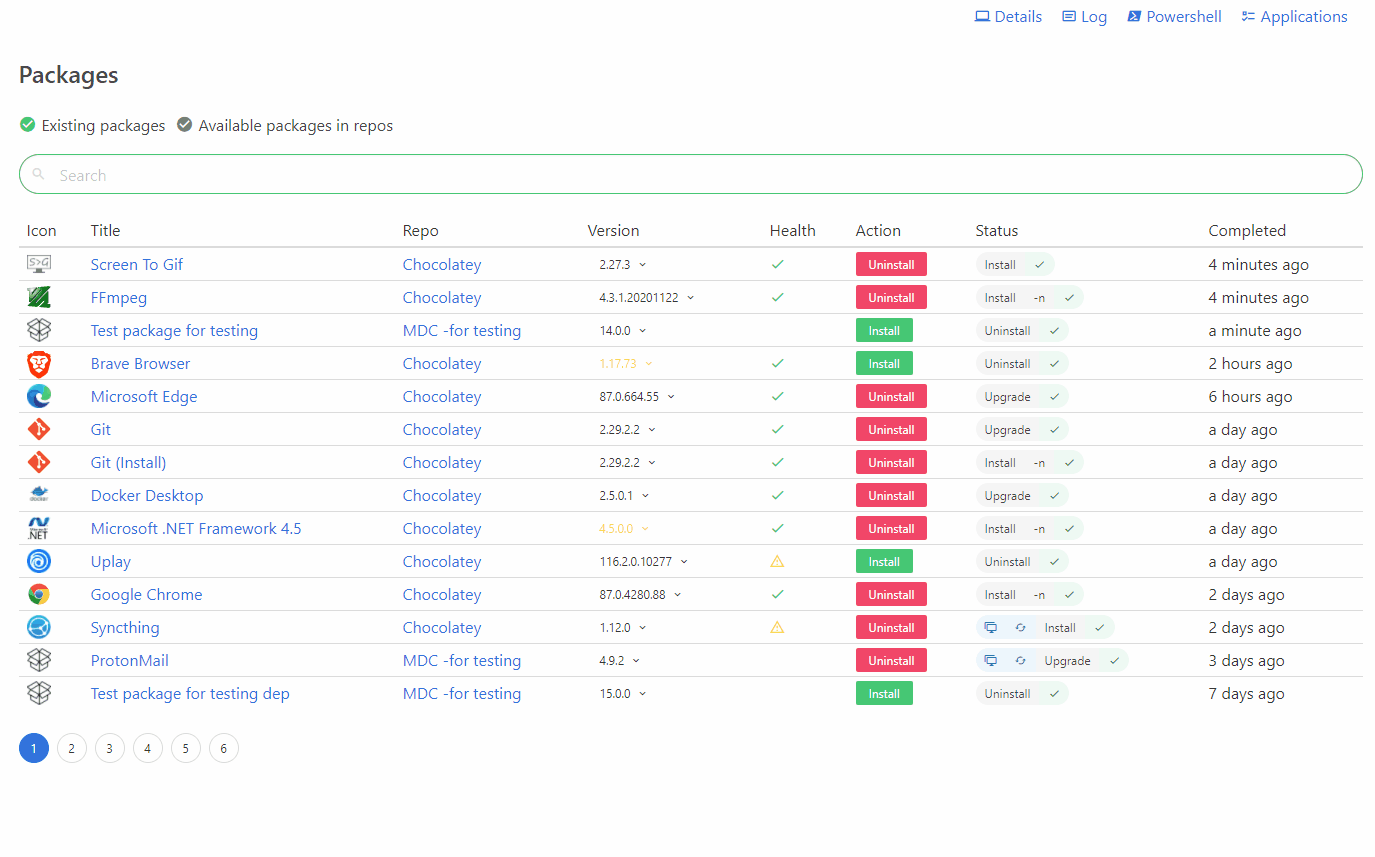The image size is (1375, 857).
Task: Expand Google Chrome version 87.0.4280.88 dropdown
Action: 640,594
